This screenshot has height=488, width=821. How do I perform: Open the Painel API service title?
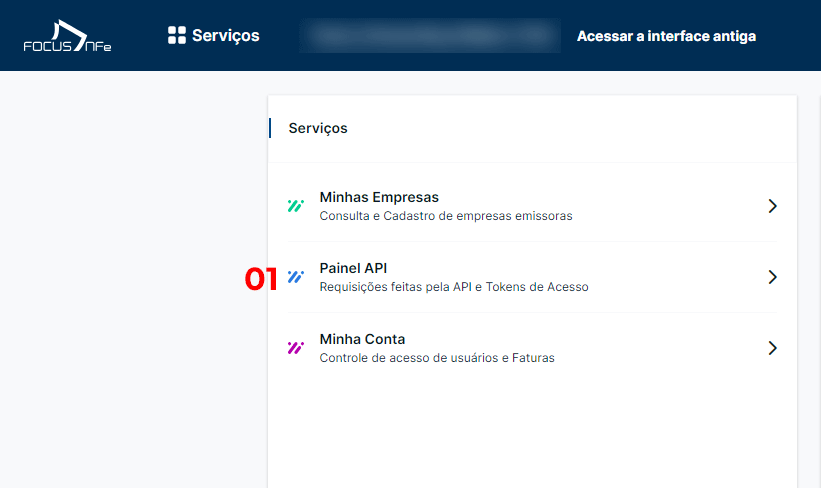point(353,268)
